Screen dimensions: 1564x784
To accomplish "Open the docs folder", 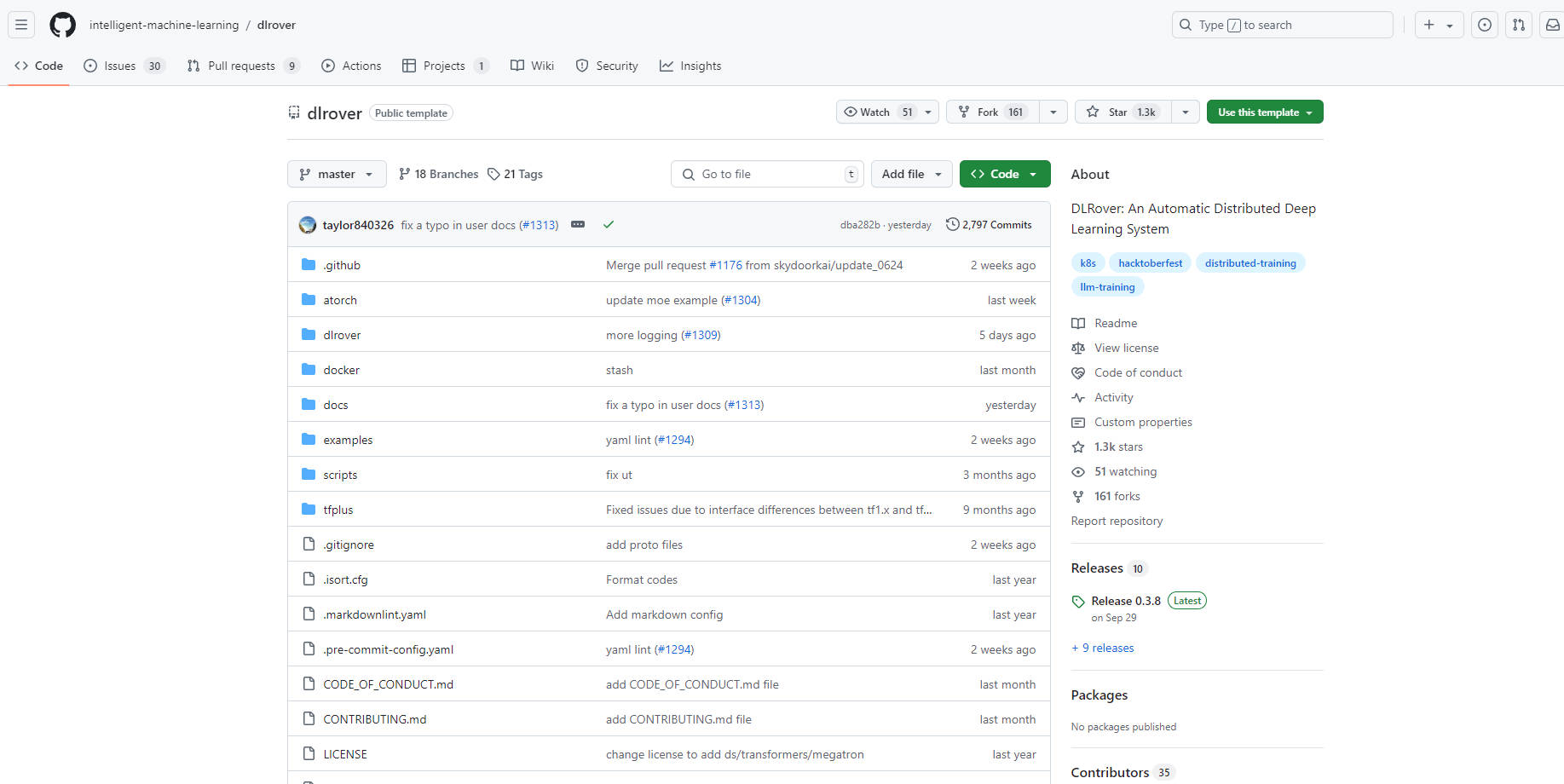I will (336, 405).
